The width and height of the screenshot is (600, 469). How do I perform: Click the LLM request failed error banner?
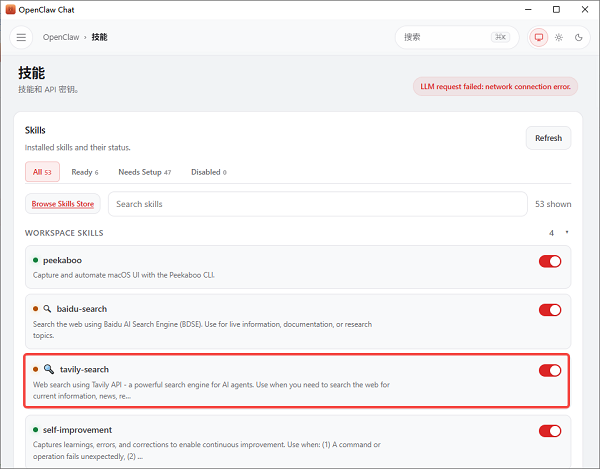(x=495, y=86)
